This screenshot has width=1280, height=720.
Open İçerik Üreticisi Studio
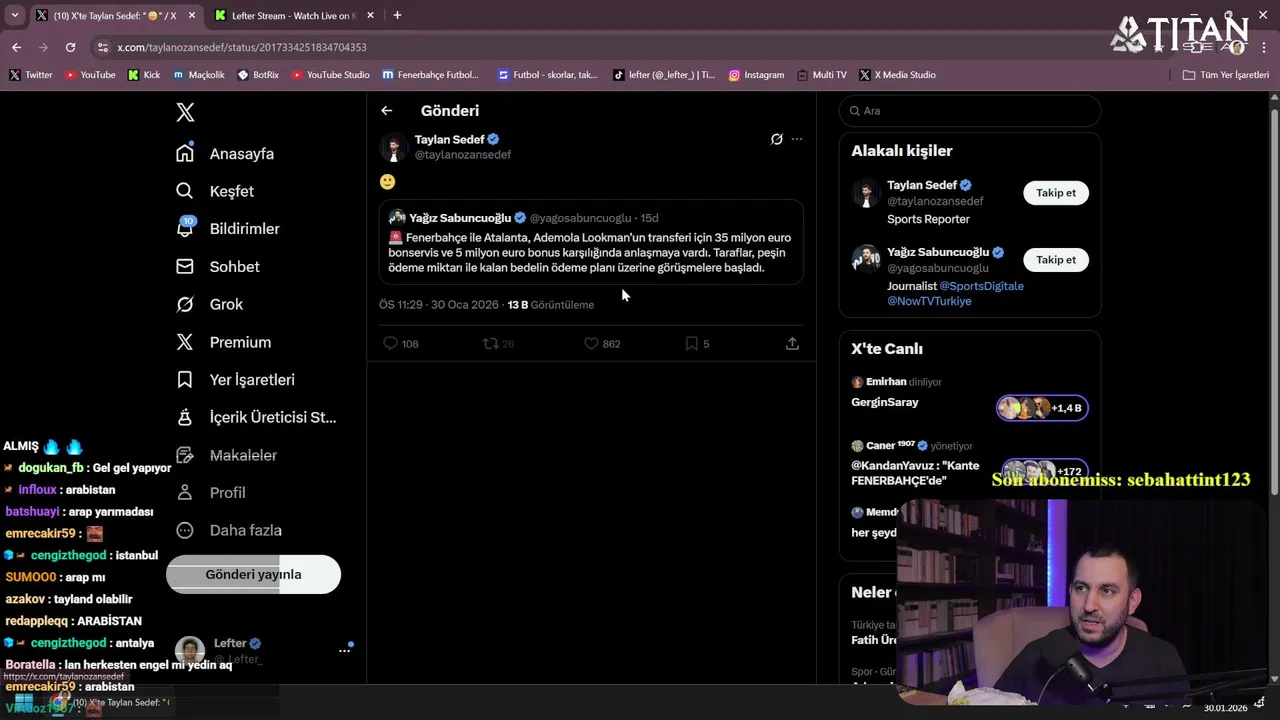(256, 417)
